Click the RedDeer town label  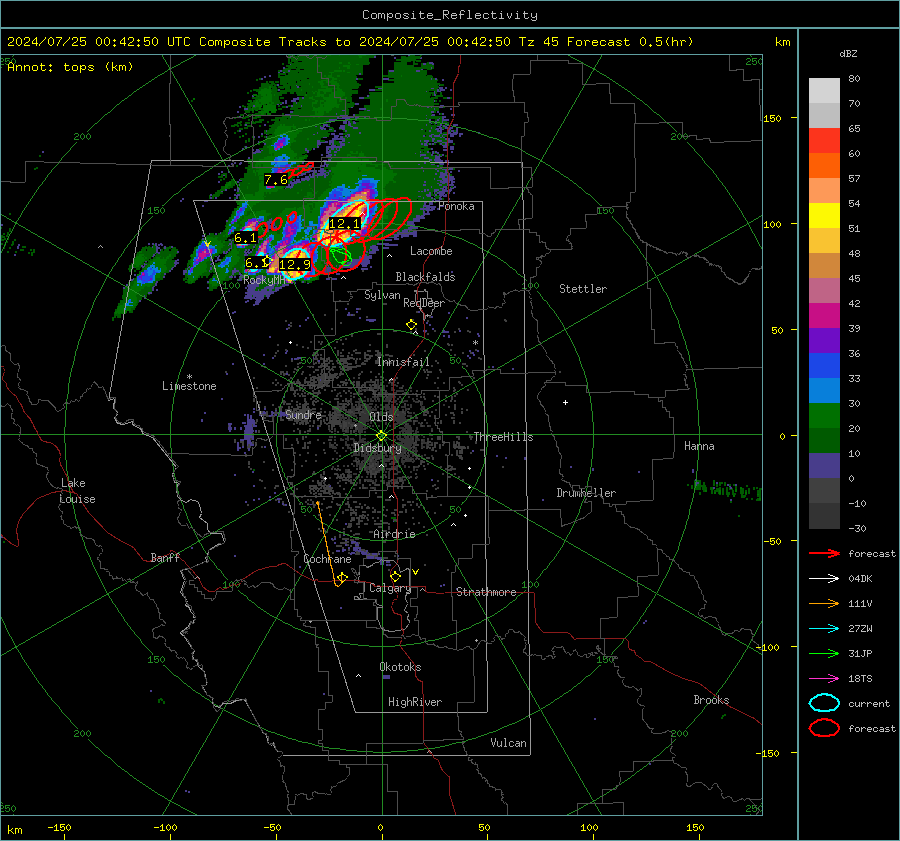(x=424, y=303)
